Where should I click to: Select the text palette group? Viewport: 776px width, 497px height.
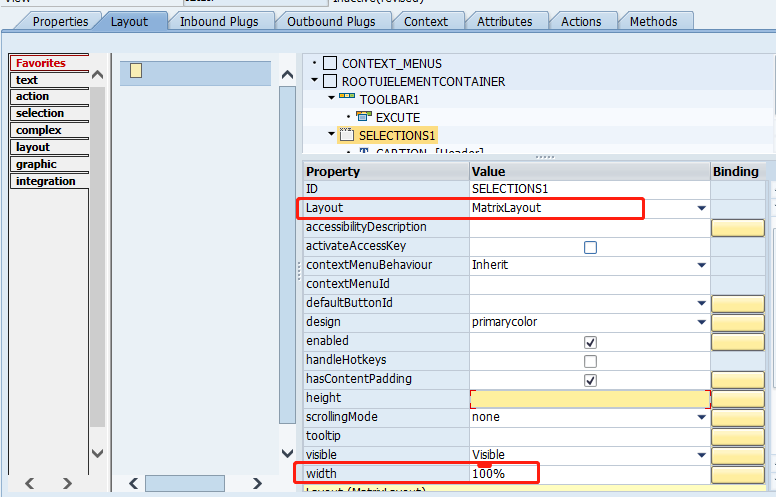click(x=48, y=80)
